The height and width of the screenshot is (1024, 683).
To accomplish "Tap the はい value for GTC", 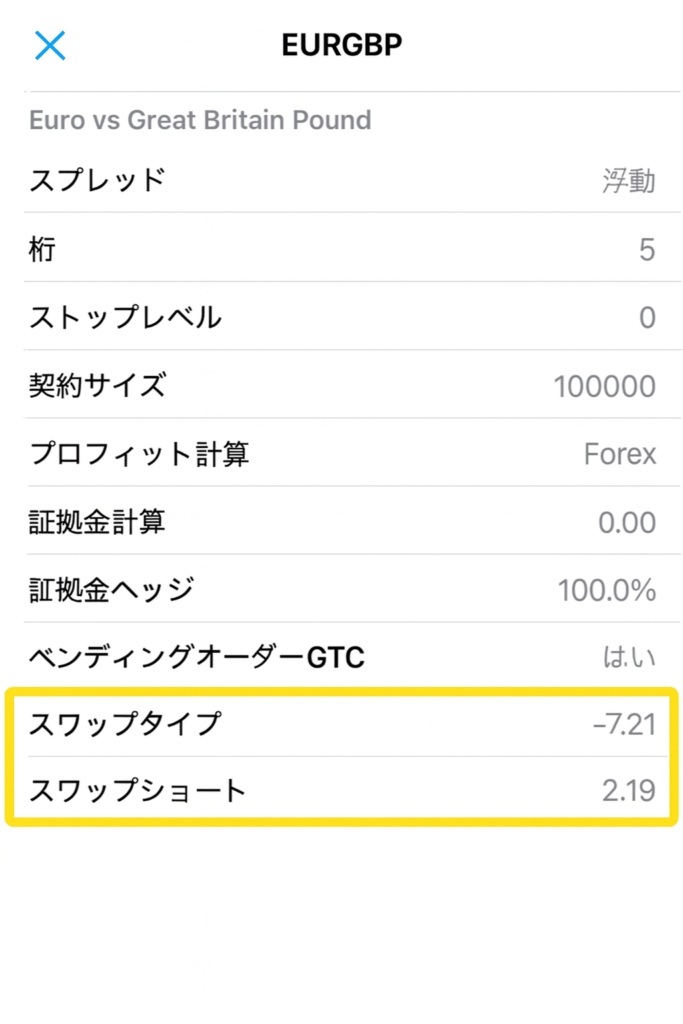I will pyautogui.click(x=629, y=657).
